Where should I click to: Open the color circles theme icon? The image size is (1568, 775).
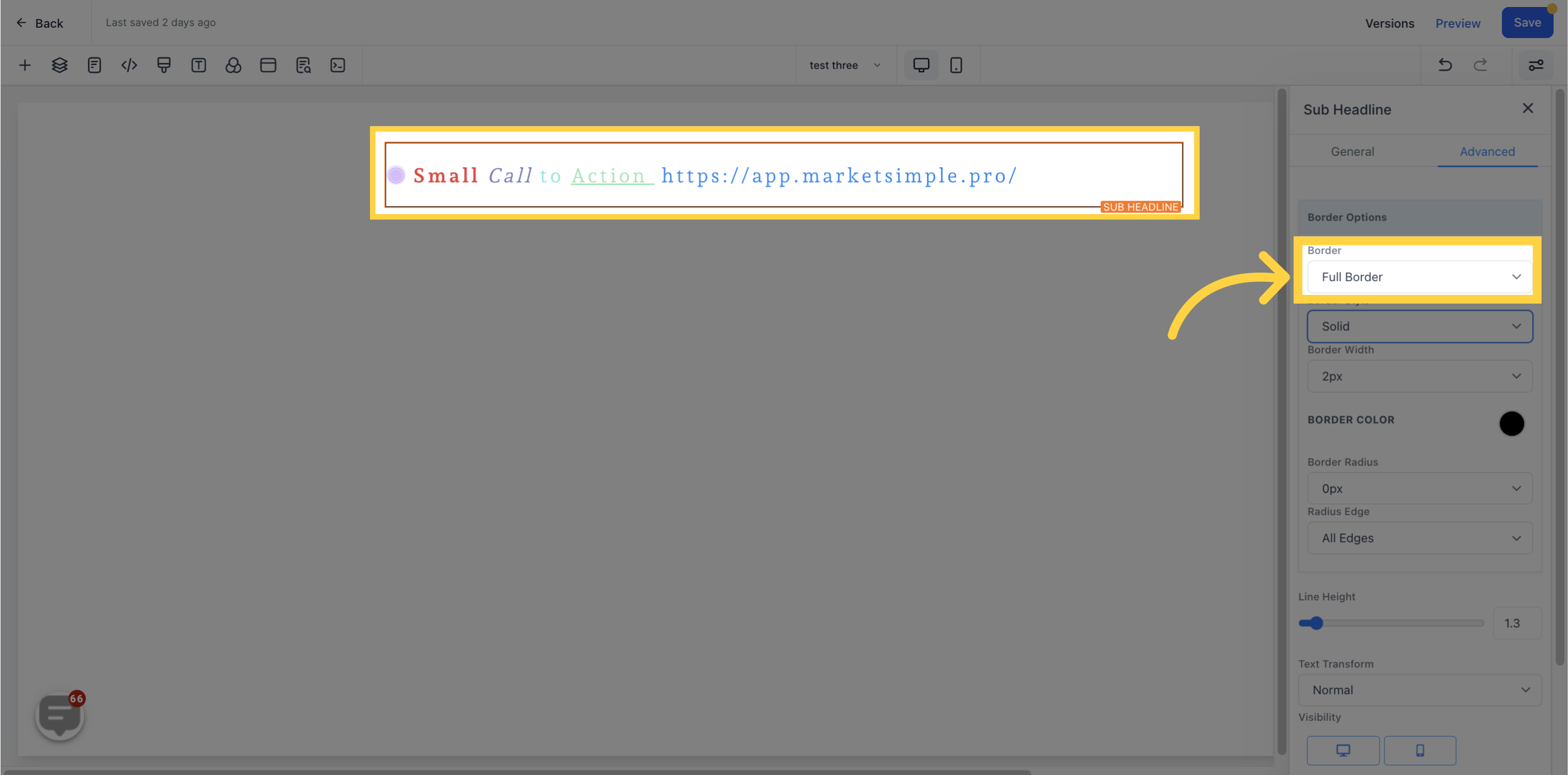[233, 65]
